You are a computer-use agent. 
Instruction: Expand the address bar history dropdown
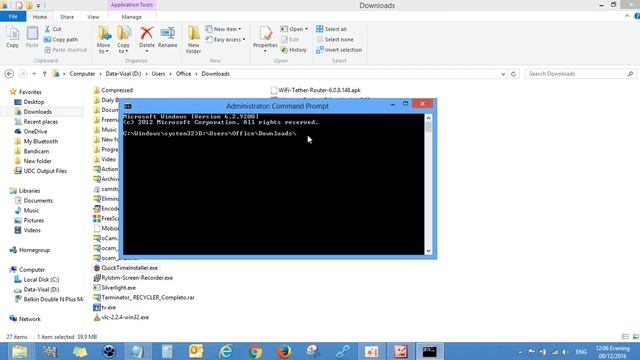click(503, 74)
